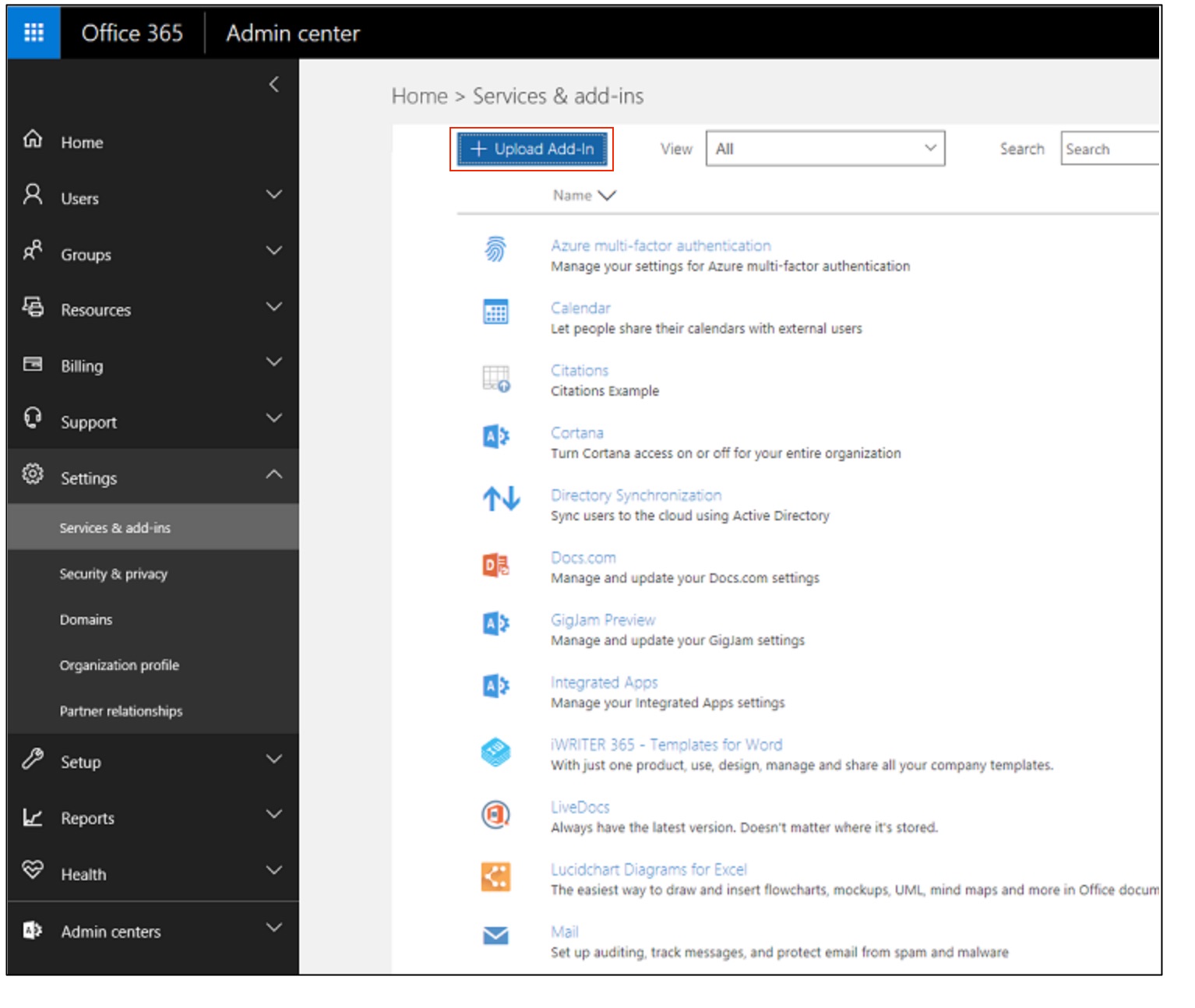Click the Lucidchart Diagrams orange icon
1195x1008 pixels.
[495, 876]
